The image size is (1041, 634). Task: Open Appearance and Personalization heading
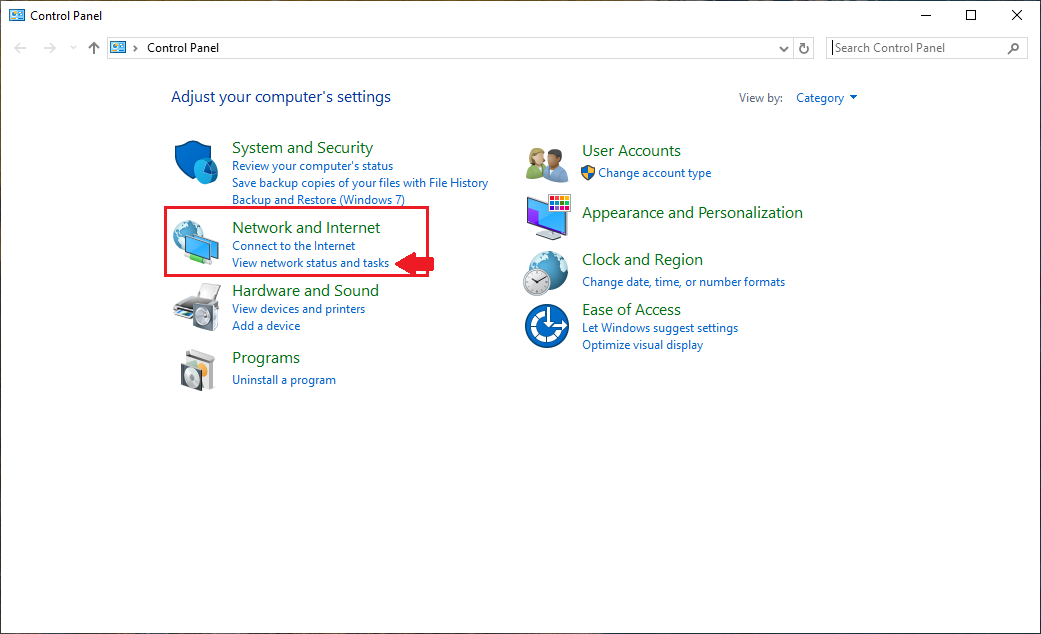[x=692, y=212]
